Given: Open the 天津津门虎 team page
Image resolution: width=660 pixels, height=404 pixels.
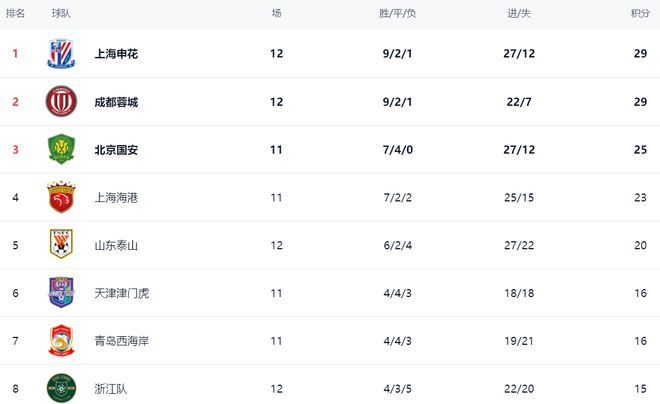Looking at the screenshot, I should coord(122,293).
